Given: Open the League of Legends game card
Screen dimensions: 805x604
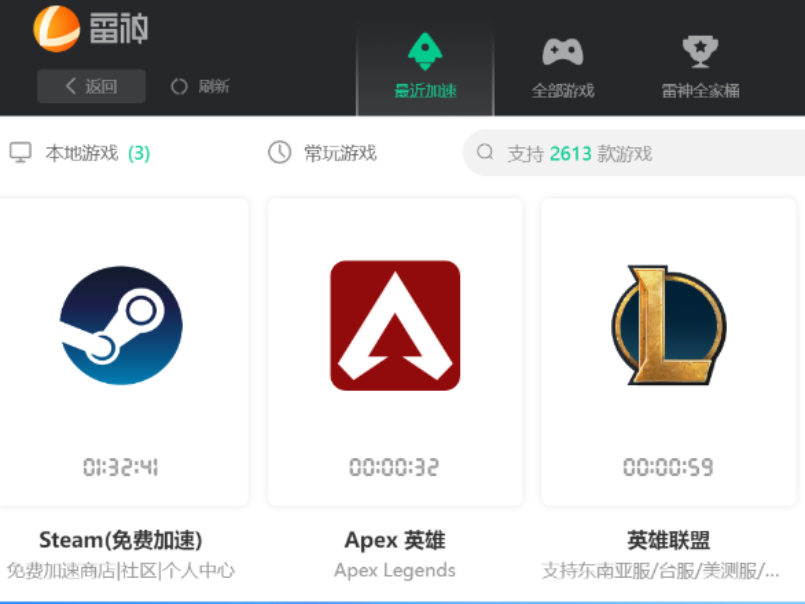Looking at the screenshot, I should [668, 352].
